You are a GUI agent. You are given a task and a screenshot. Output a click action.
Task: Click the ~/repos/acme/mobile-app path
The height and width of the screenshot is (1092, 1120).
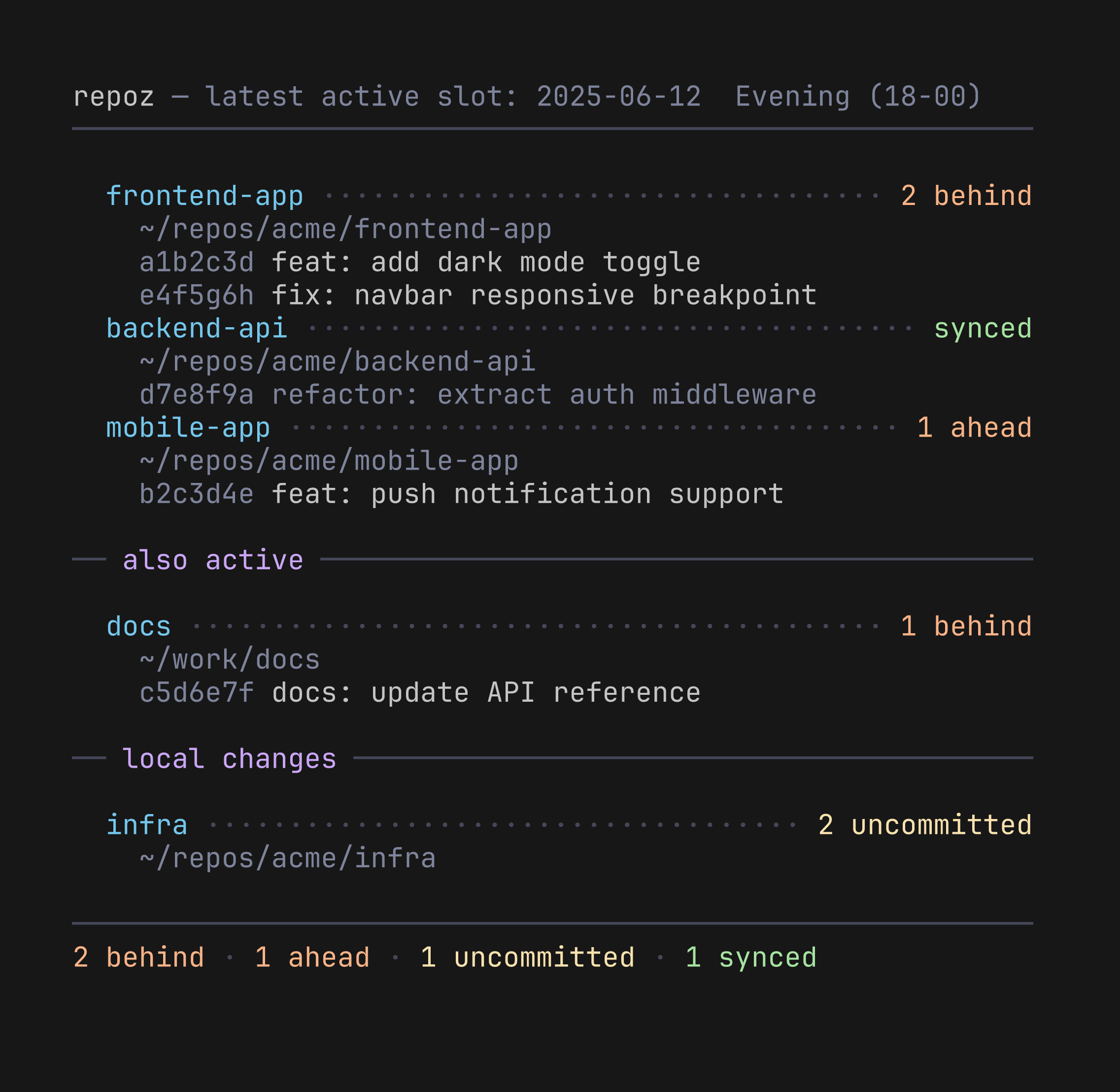(x=329, y=461)
